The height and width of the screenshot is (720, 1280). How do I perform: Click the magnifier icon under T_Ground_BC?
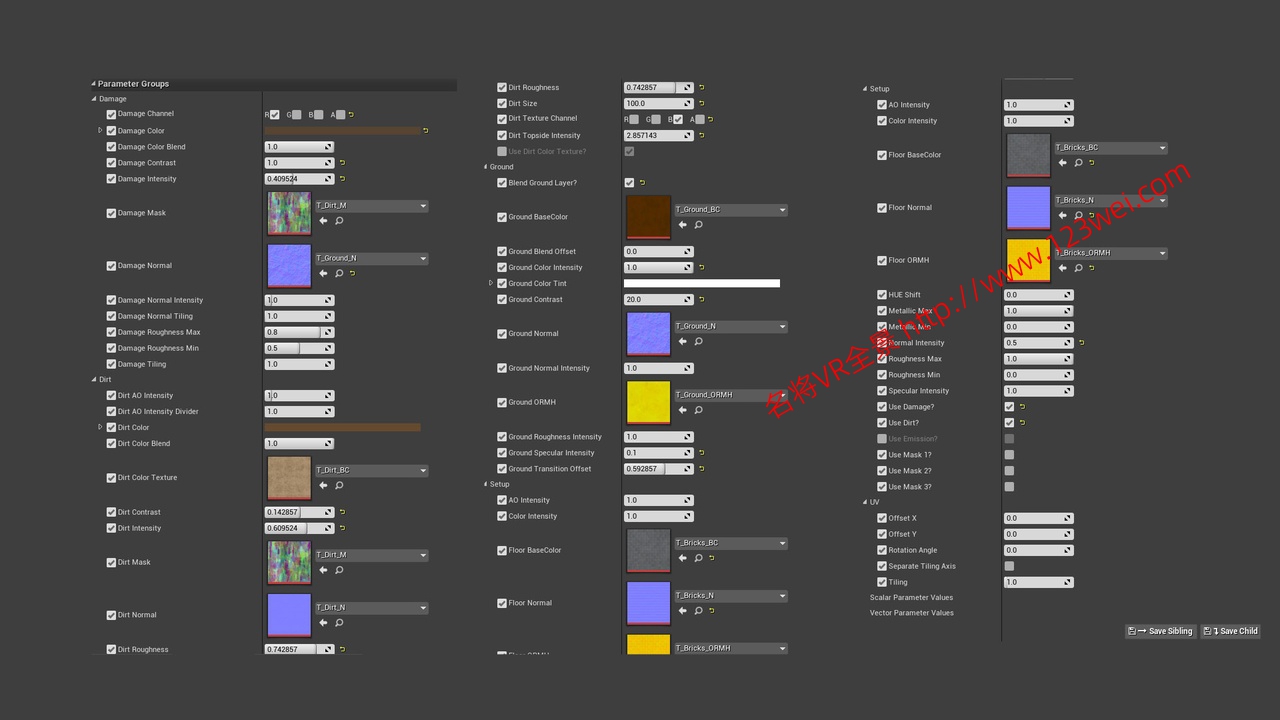tap(698, 225)
